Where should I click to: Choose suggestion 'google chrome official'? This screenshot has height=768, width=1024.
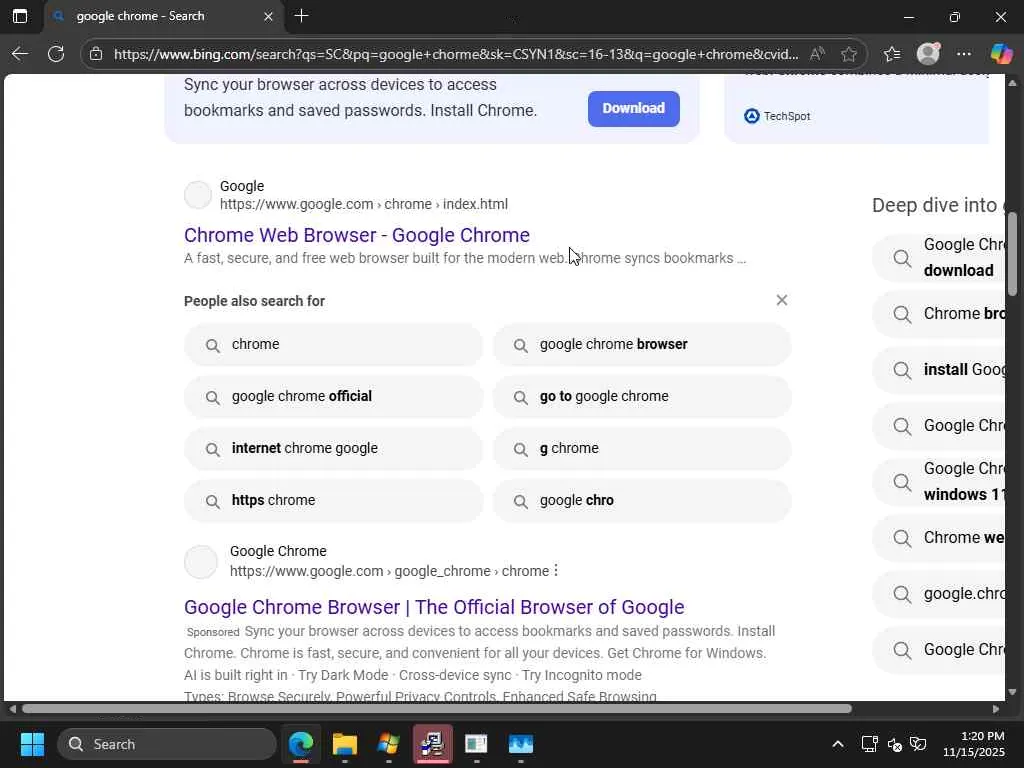pyautogui.click(x=333, y=396)
